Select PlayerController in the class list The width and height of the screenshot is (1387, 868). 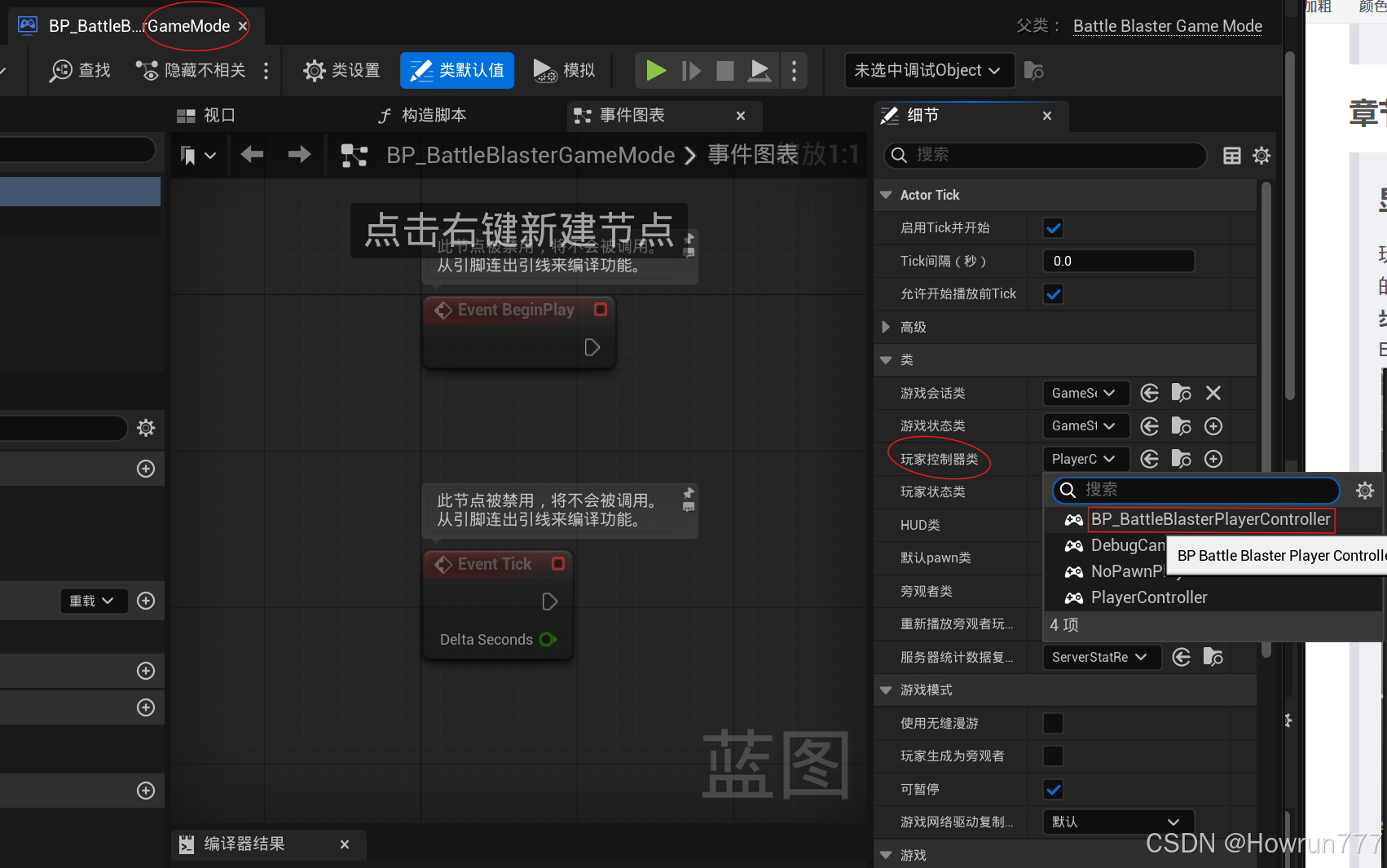(x=1148, y=597)
